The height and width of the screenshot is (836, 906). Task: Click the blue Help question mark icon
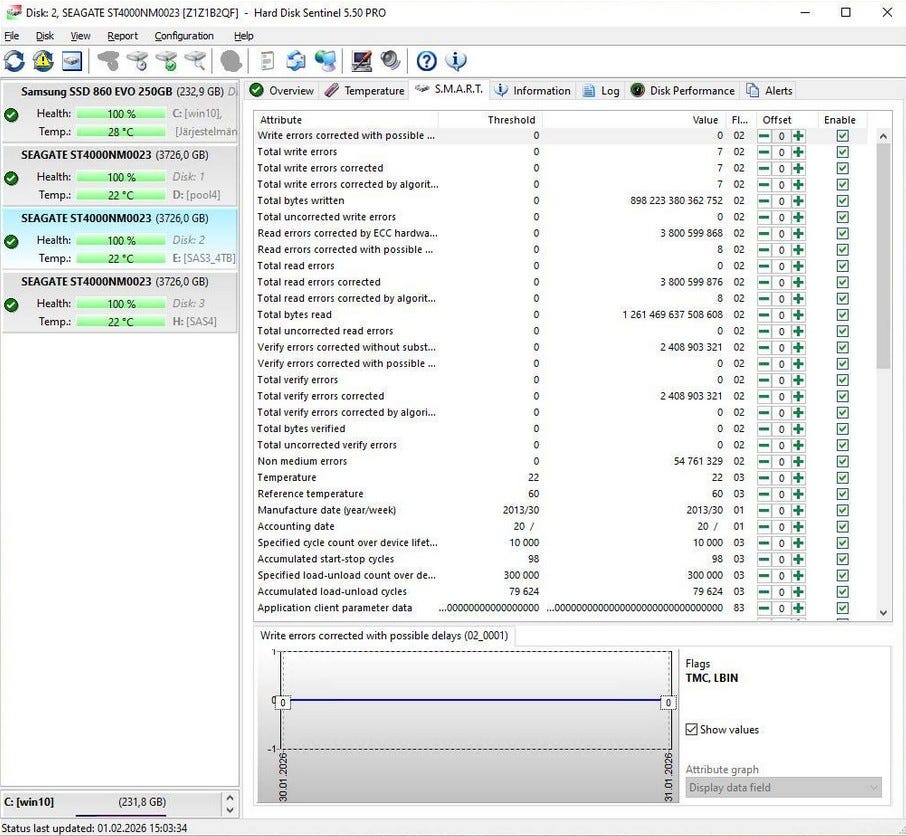click(426, 61)
